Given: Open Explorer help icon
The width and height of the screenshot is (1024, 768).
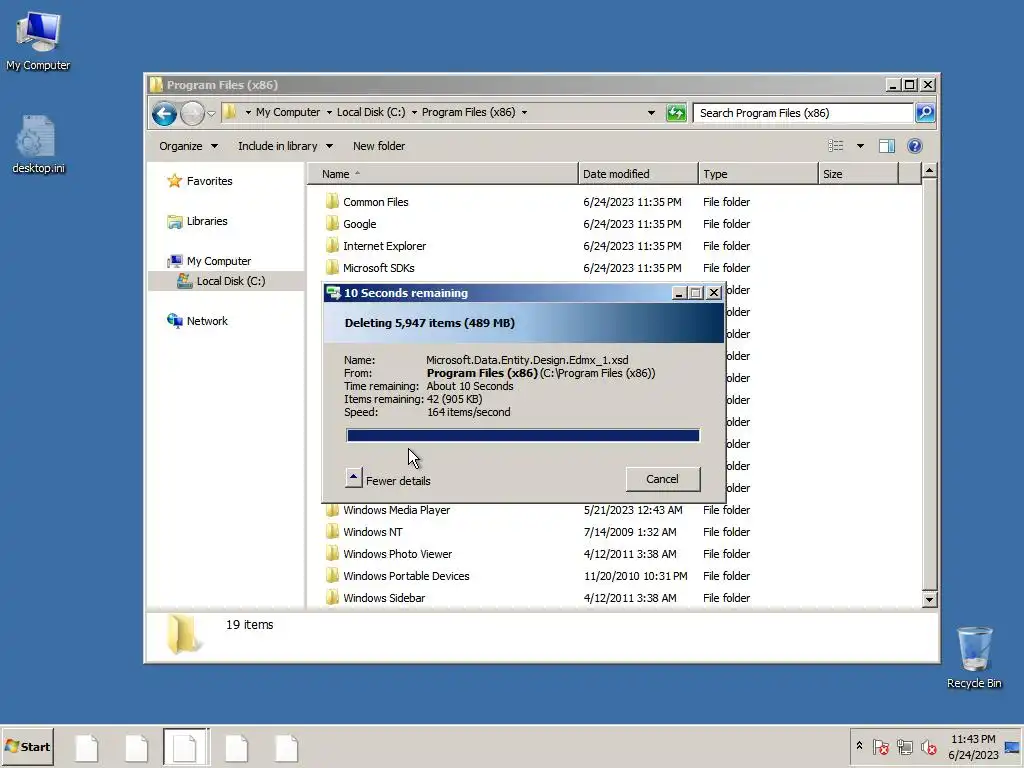Looking at the screenshot, I should coord(914,146).
